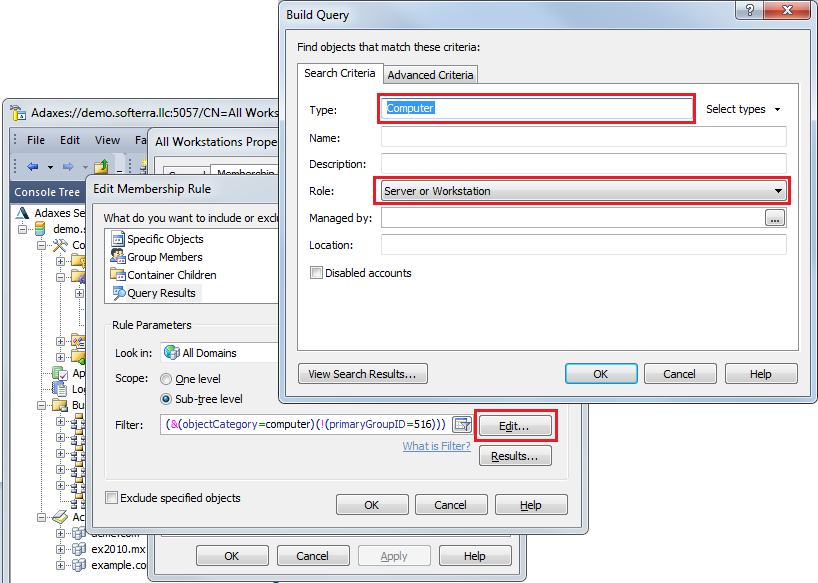This screenshot has width=818, height=583.
Task: Click the Description input field
Action: coord(584,164)
